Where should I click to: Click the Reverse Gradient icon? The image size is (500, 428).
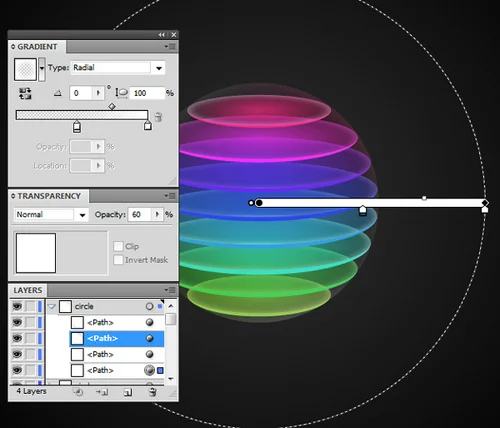pyautogui.click(x=25, y=93)
